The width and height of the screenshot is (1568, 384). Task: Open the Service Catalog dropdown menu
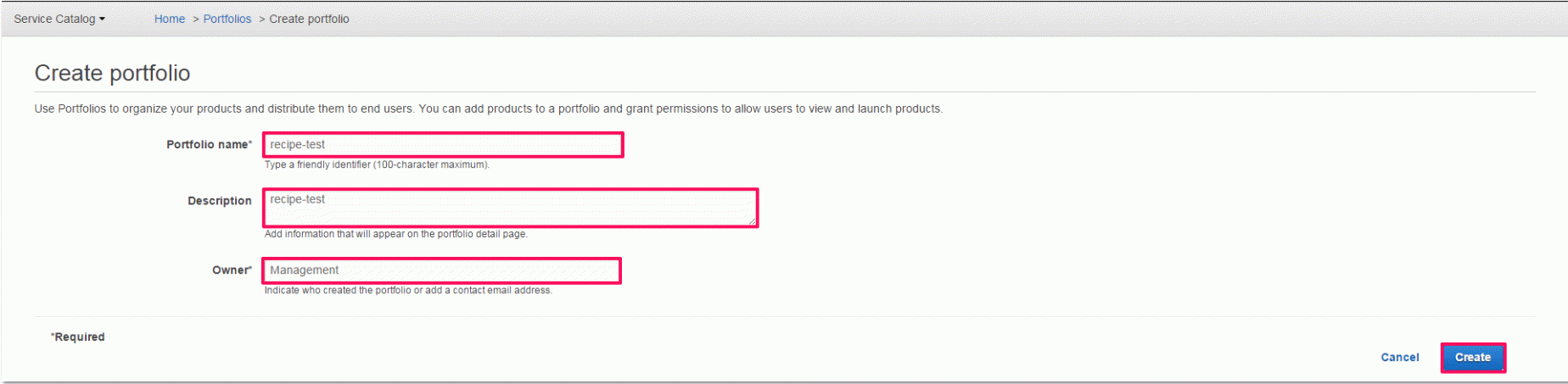59,19
